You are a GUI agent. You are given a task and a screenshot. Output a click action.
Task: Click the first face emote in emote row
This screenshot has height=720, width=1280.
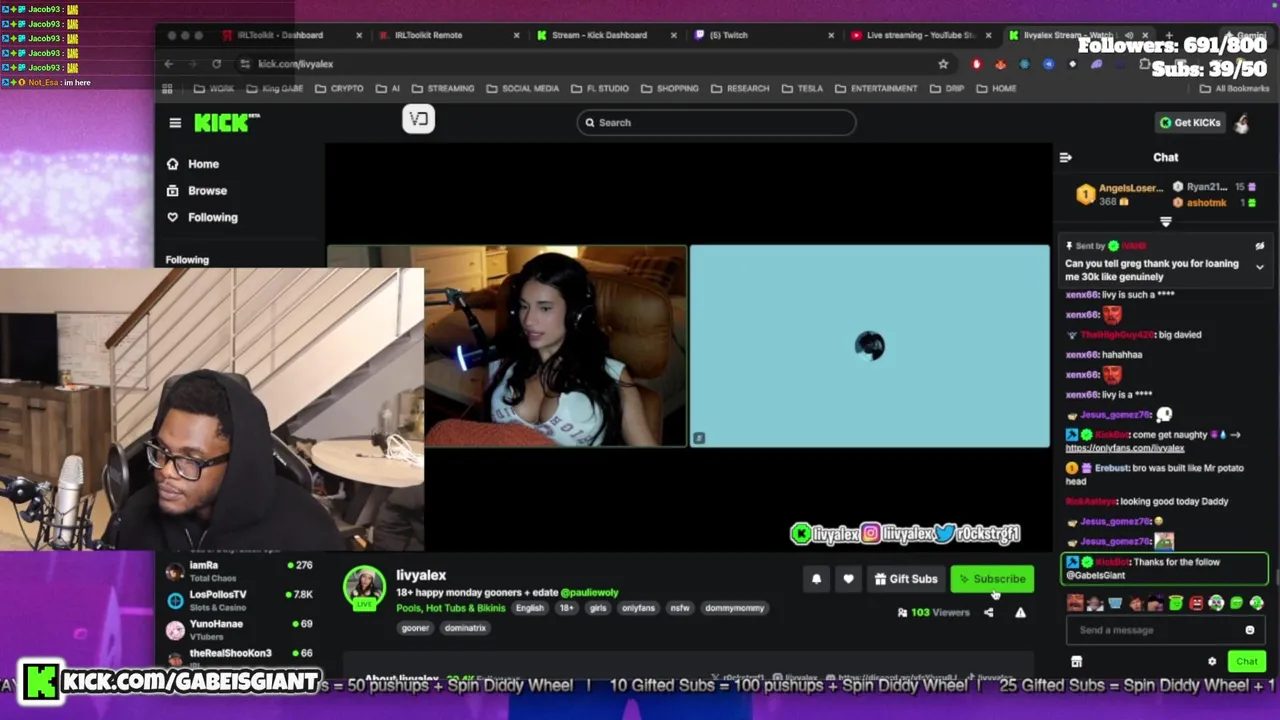pos(1075,603)
